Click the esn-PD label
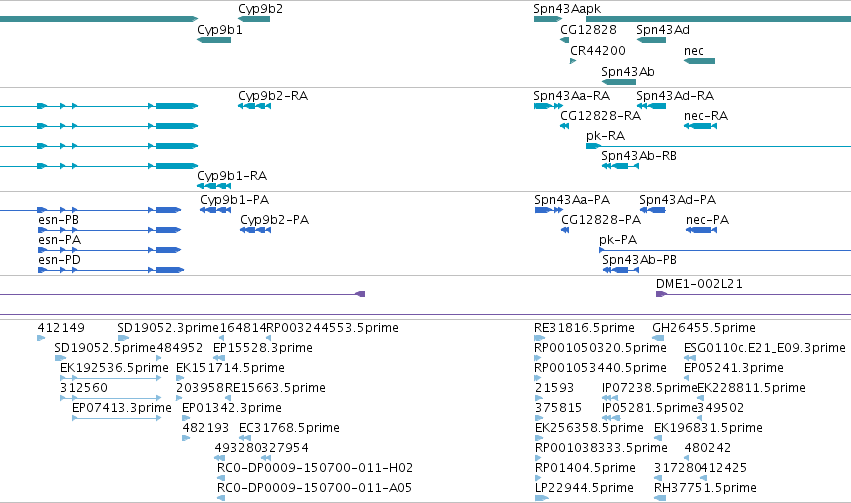This screenshot has height=503, width=851. coord(59,260)
